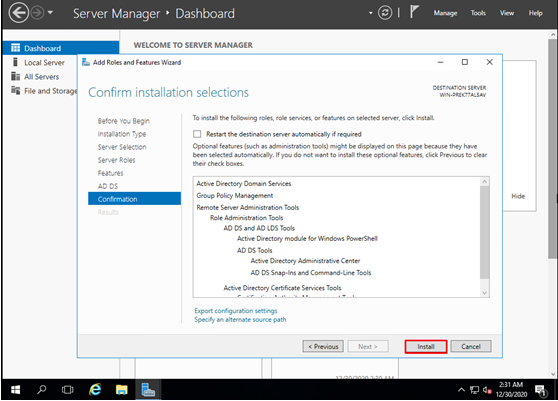Screen dimensions: 558x401
Task: Click the Dashboard grid icon
Action: pos(15,48)
